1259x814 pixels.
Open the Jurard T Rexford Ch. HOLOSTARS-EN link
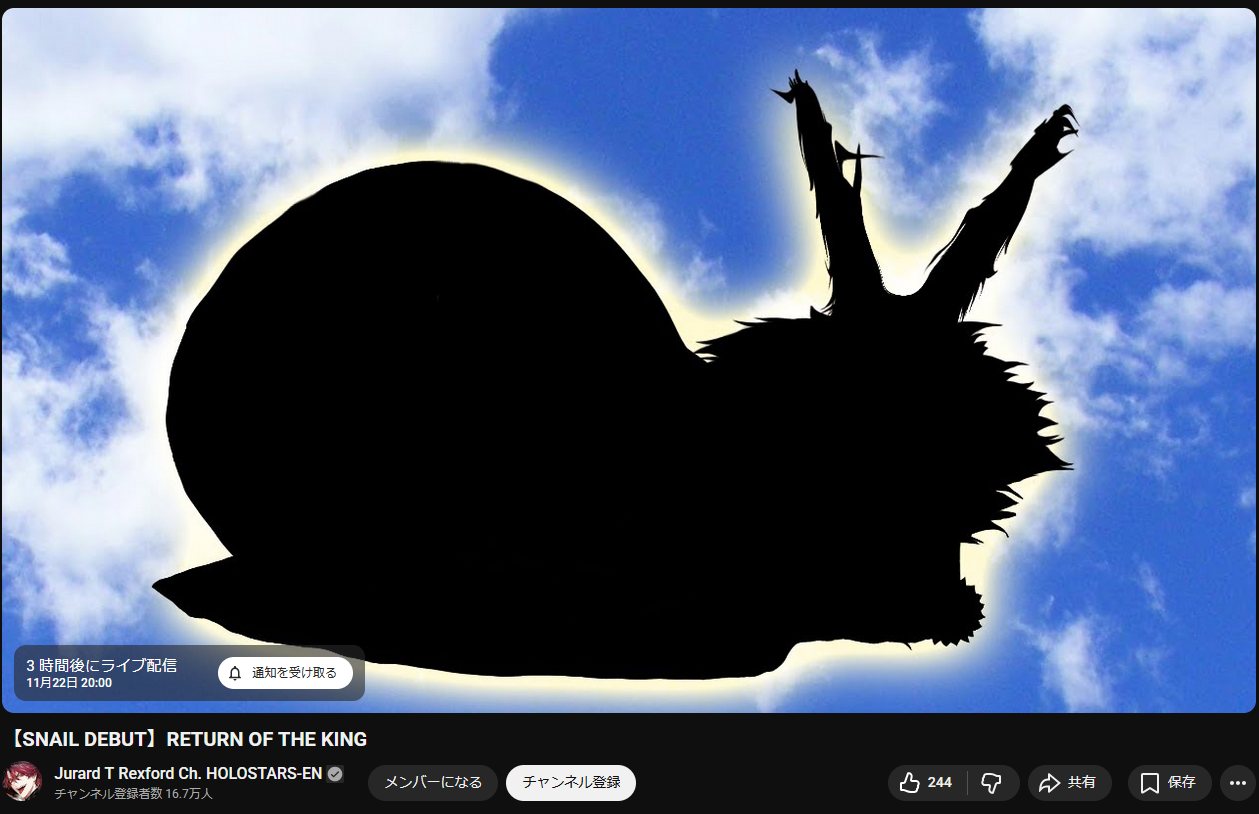pyautogui.click(x=188, y=773)
